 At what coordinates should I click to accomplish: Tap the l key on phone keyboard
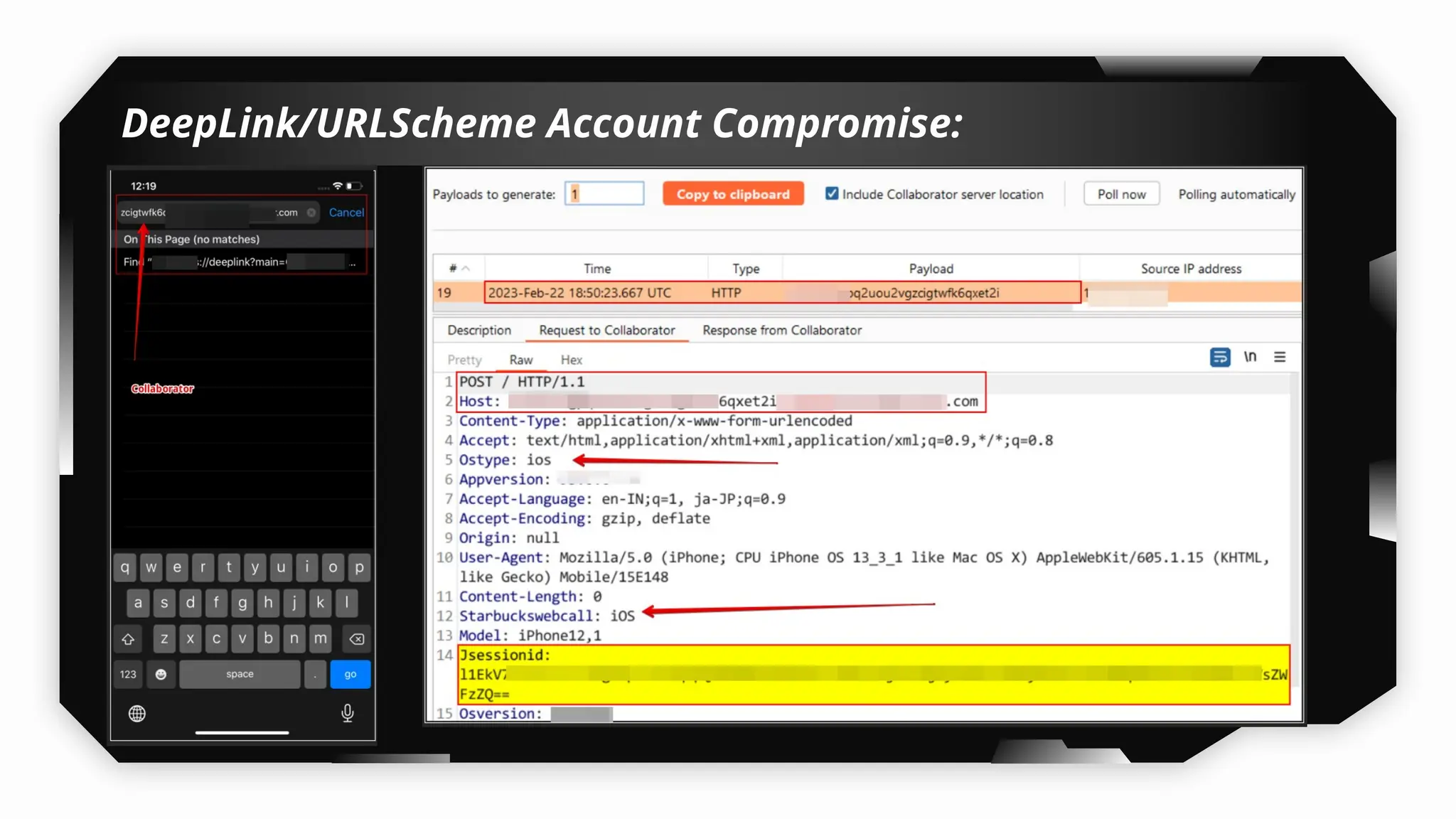346,603
